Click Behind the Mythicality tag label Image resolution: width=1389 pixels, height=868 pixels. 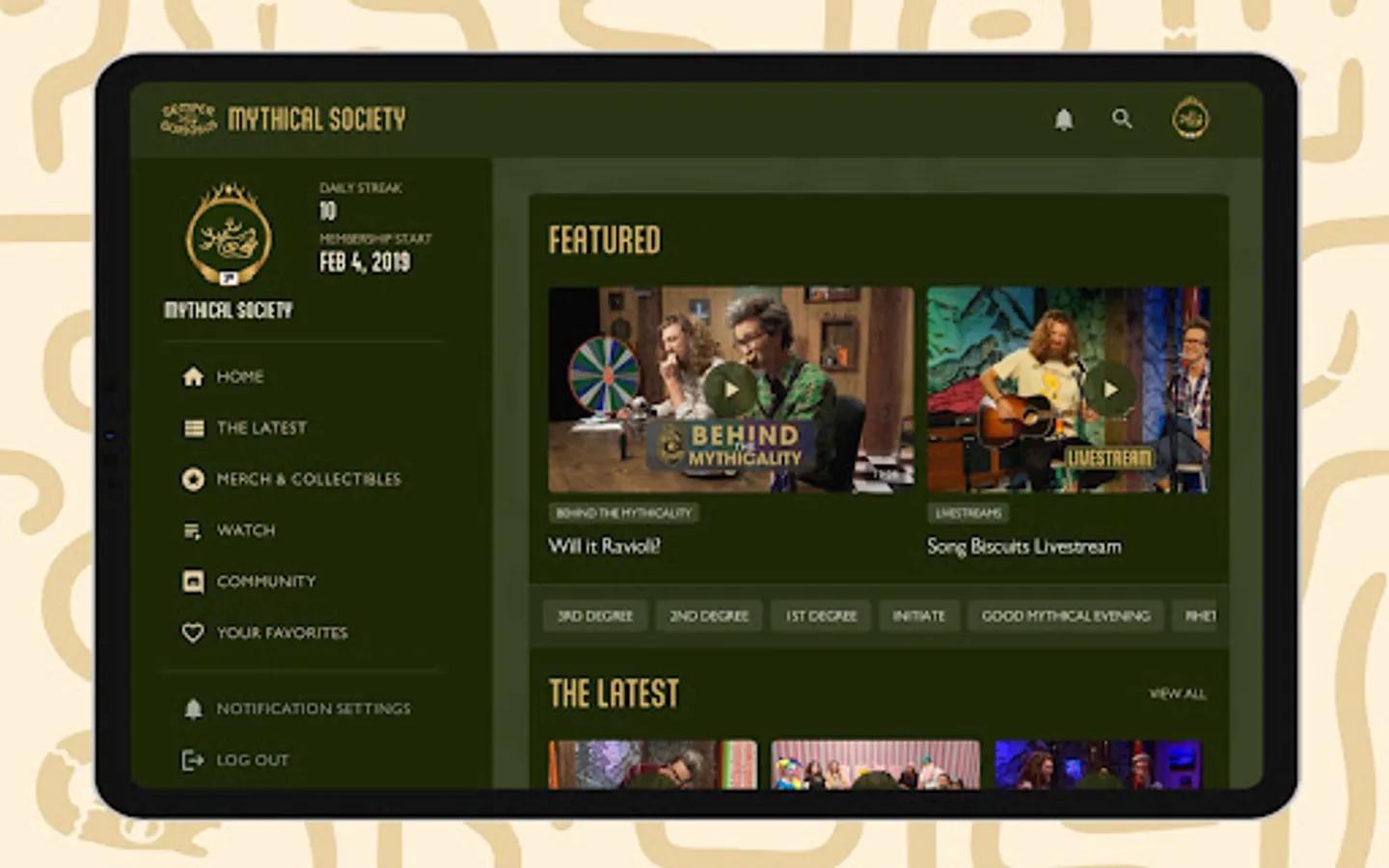(624, 513)
